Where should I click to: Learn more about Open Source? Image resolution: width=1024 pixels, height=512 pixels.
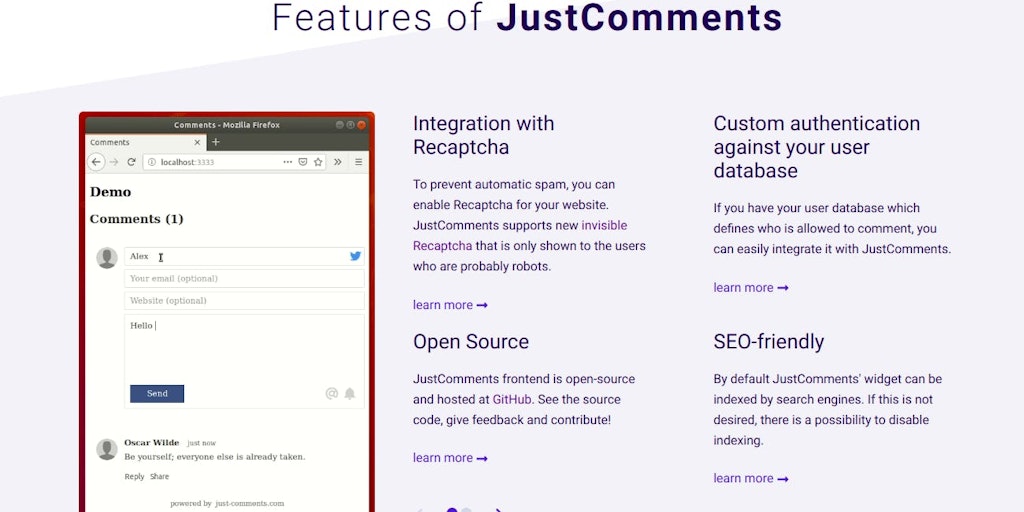tap(450, 458)
